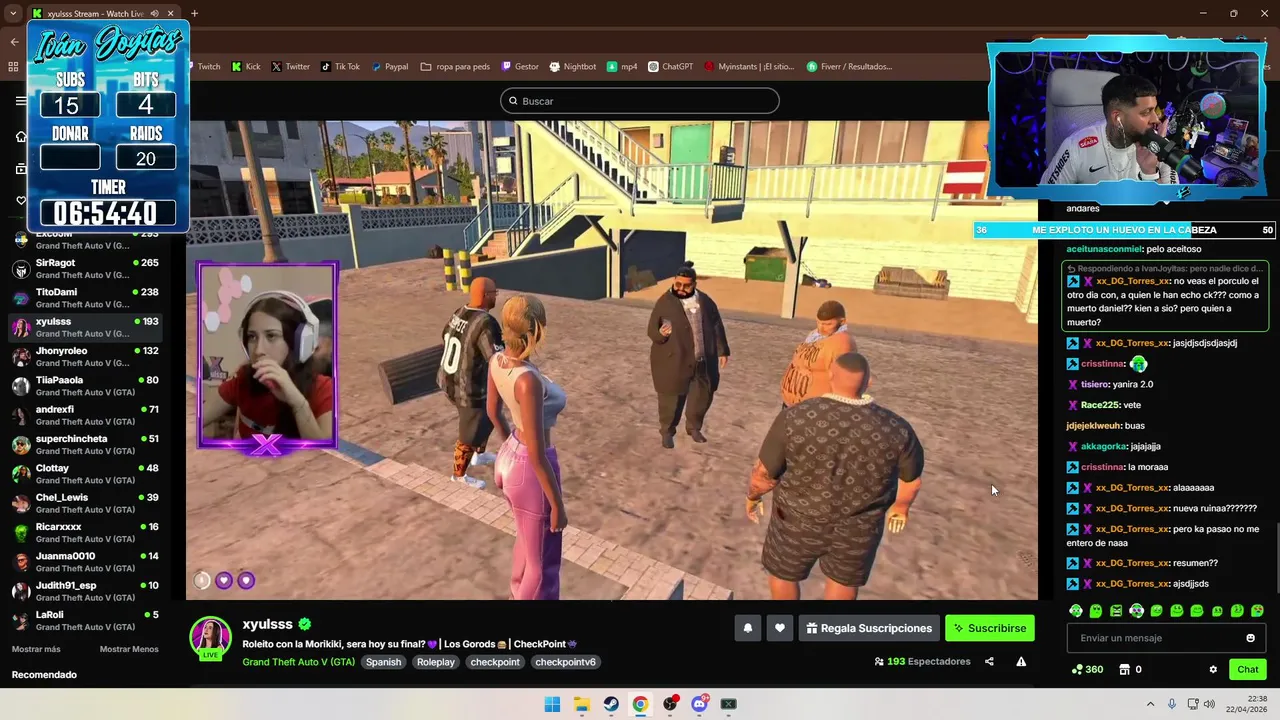Open Juanma0010 channel in sidebar
This screenshot has height=720, width=1280.
[x=85, y=562]
